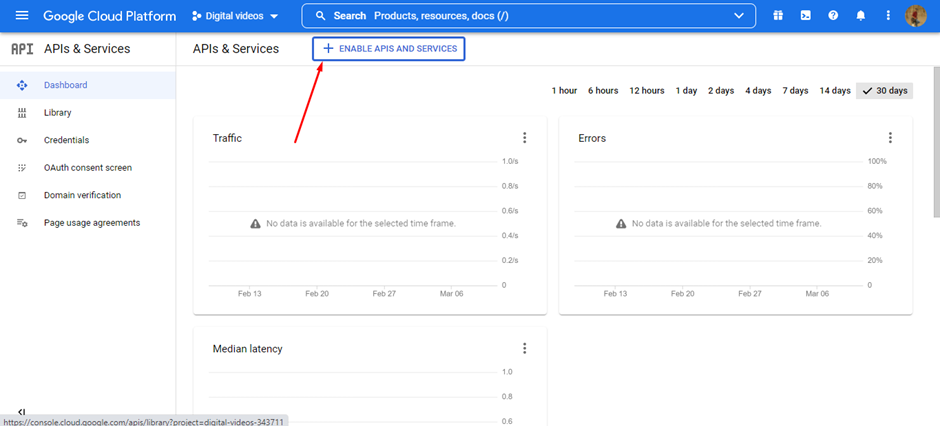The image size is (940, 426).
Task: Click the Errors chart no-data warning icon
Action: [621, 223]
